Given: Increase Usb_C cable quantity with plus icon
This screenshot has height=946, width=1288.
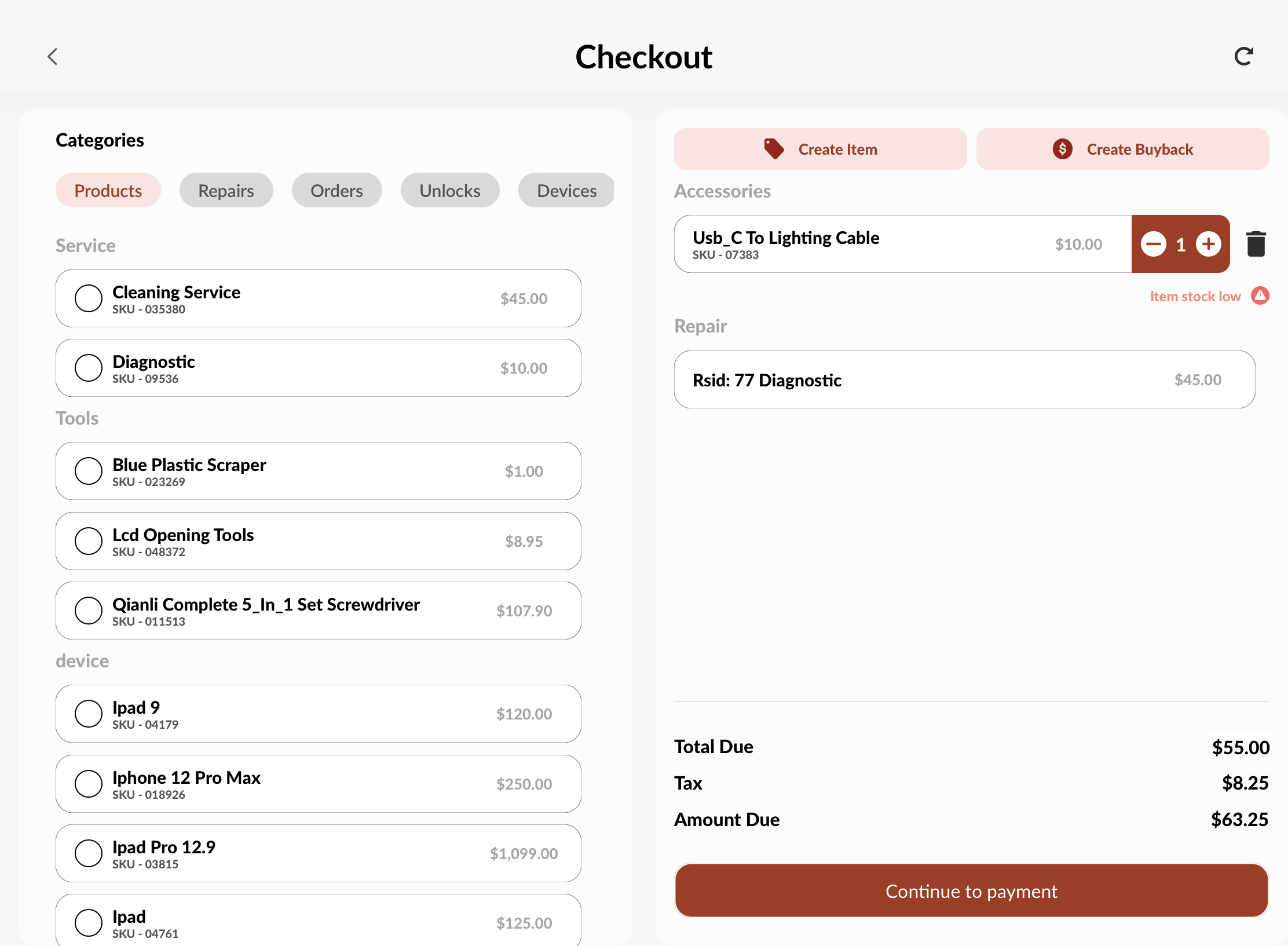Looking at the screenshot, I should tap(1209, 244).
